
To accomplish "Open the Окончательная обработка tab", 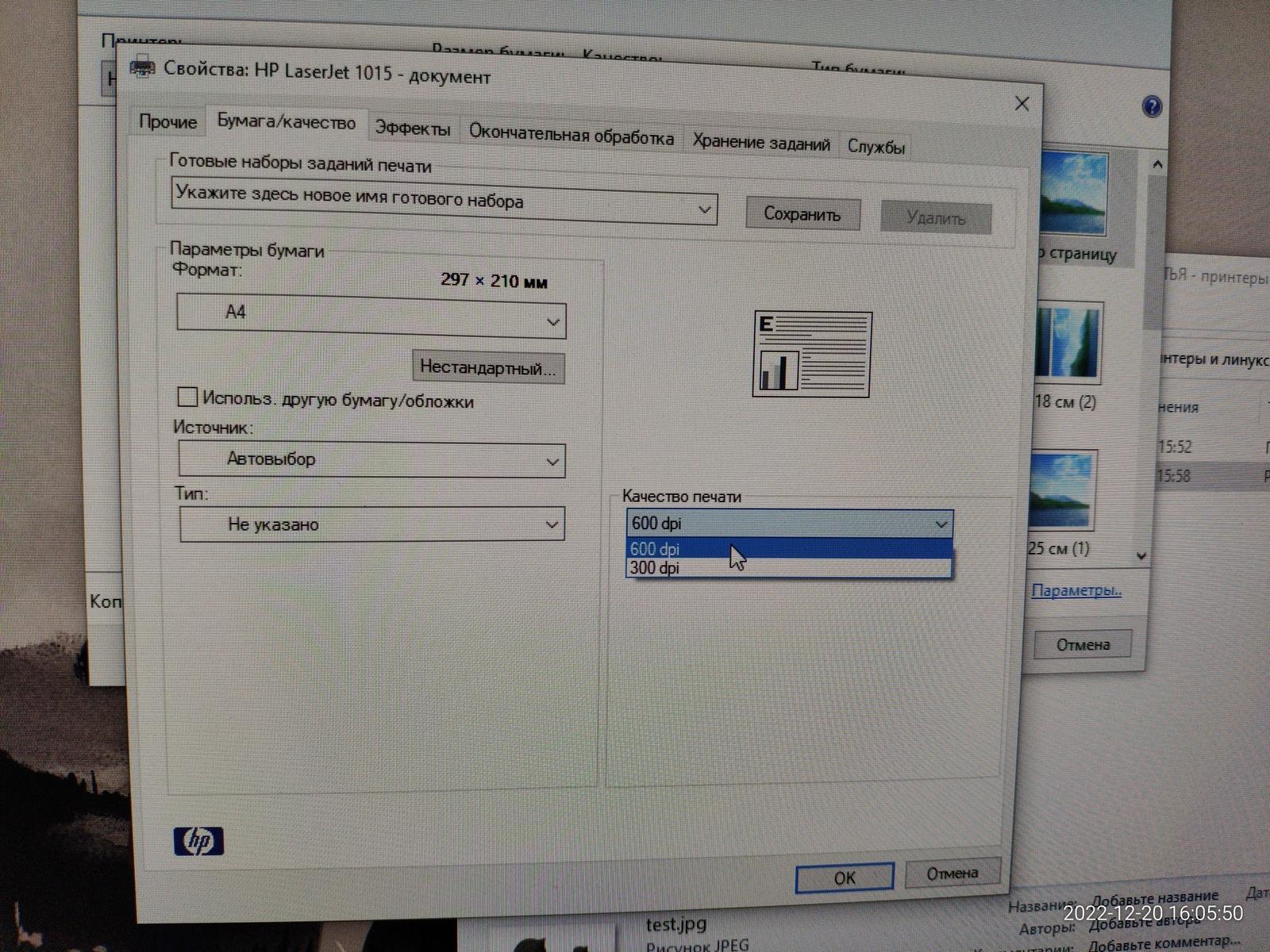I will pos(571,135).
